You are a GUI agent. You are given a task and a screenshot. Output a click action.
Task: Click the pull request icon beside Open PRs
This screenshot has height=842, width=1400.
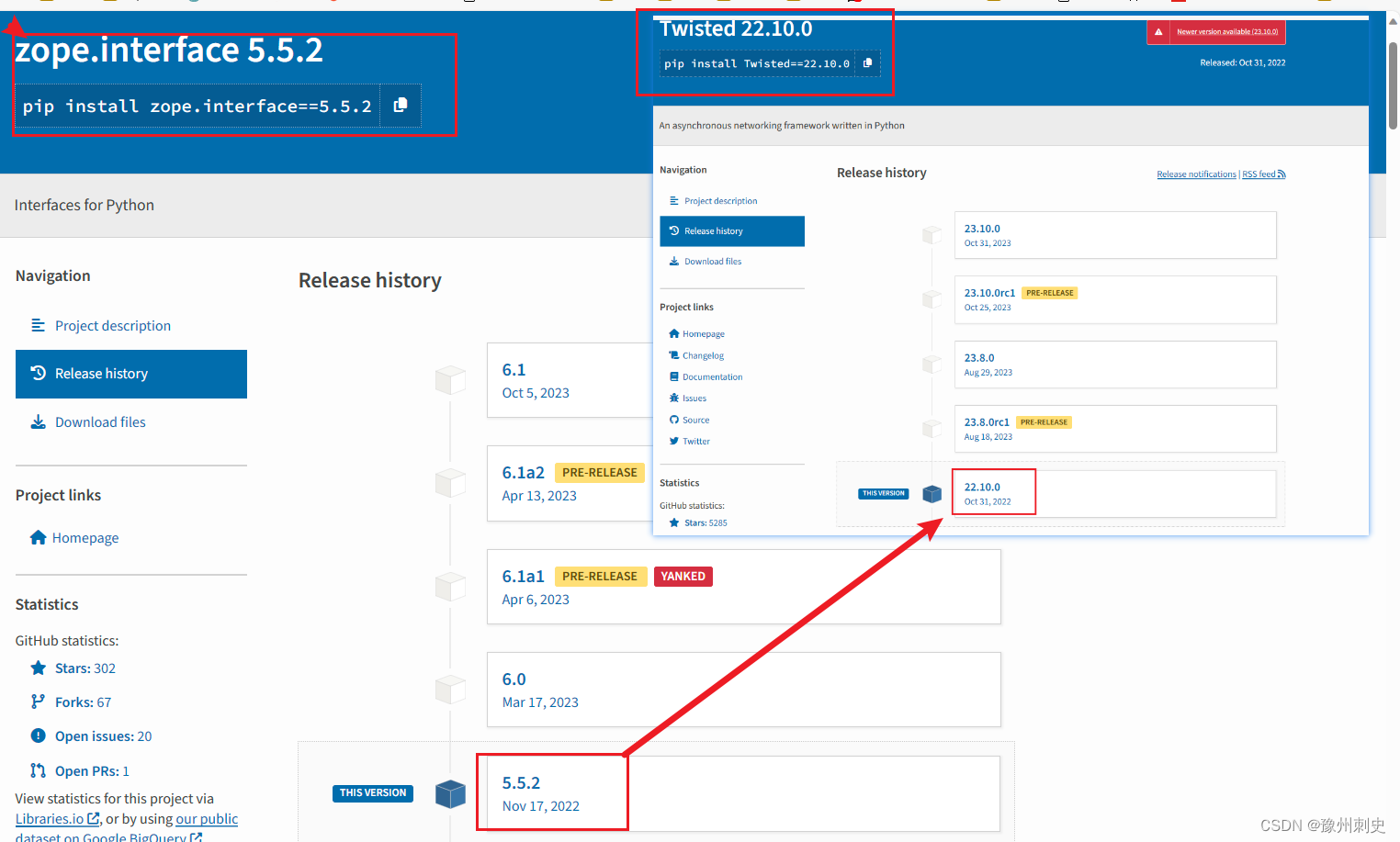coord(38,770)
